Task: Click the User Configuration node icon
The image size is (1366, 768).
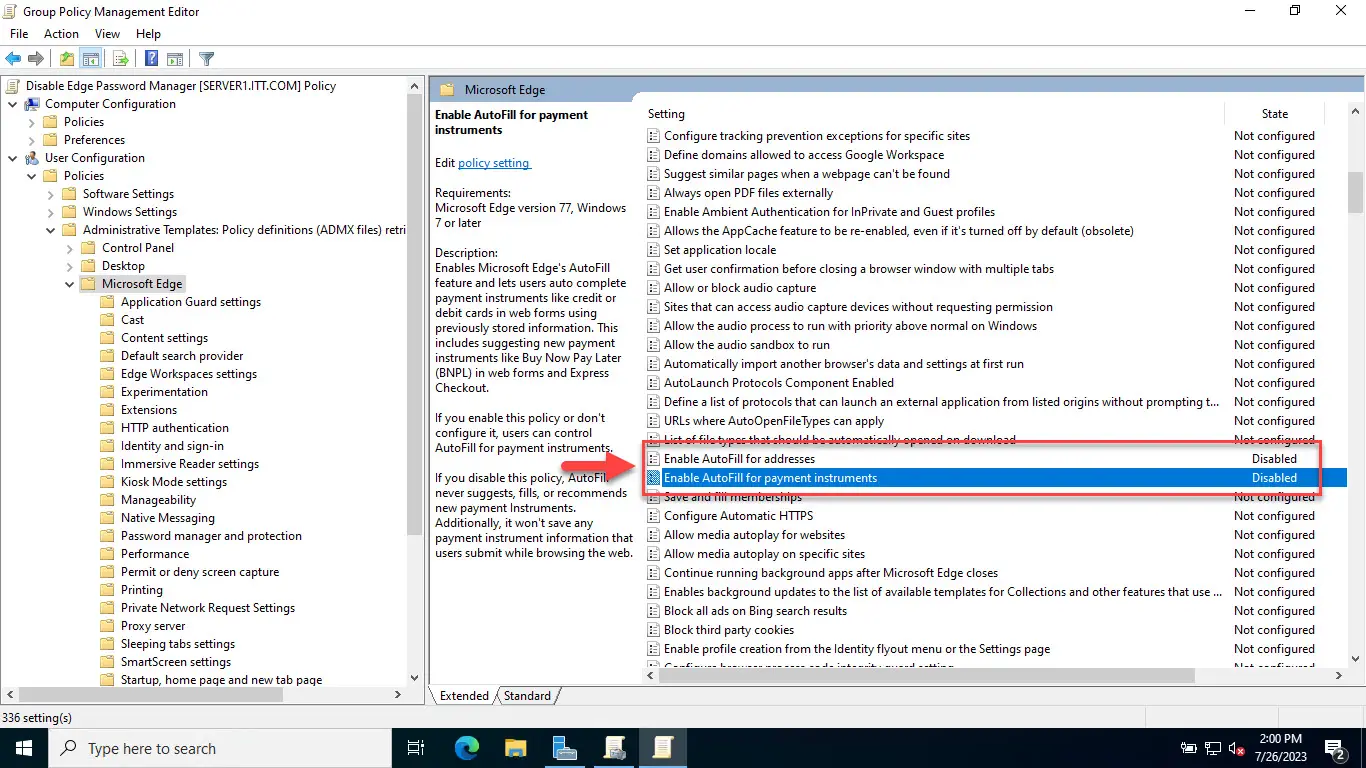Action: coord(32,158)
